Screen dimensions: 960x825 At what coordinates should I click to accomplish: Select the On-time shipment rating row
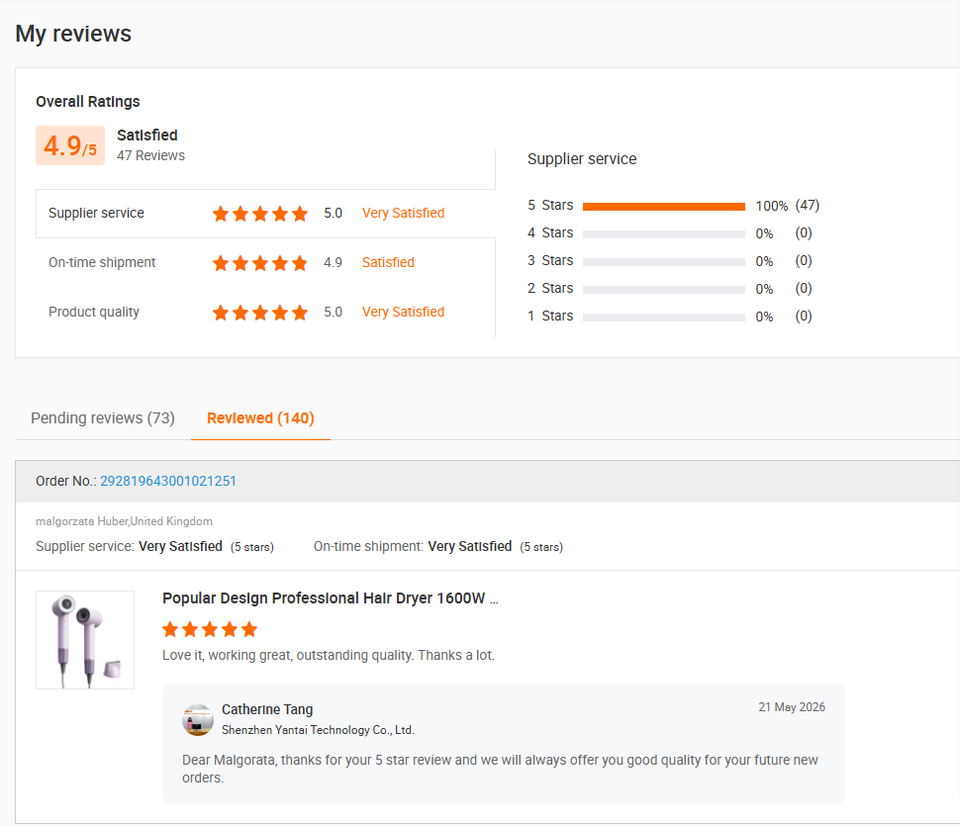pyautogui.click(x=266, y=263)
